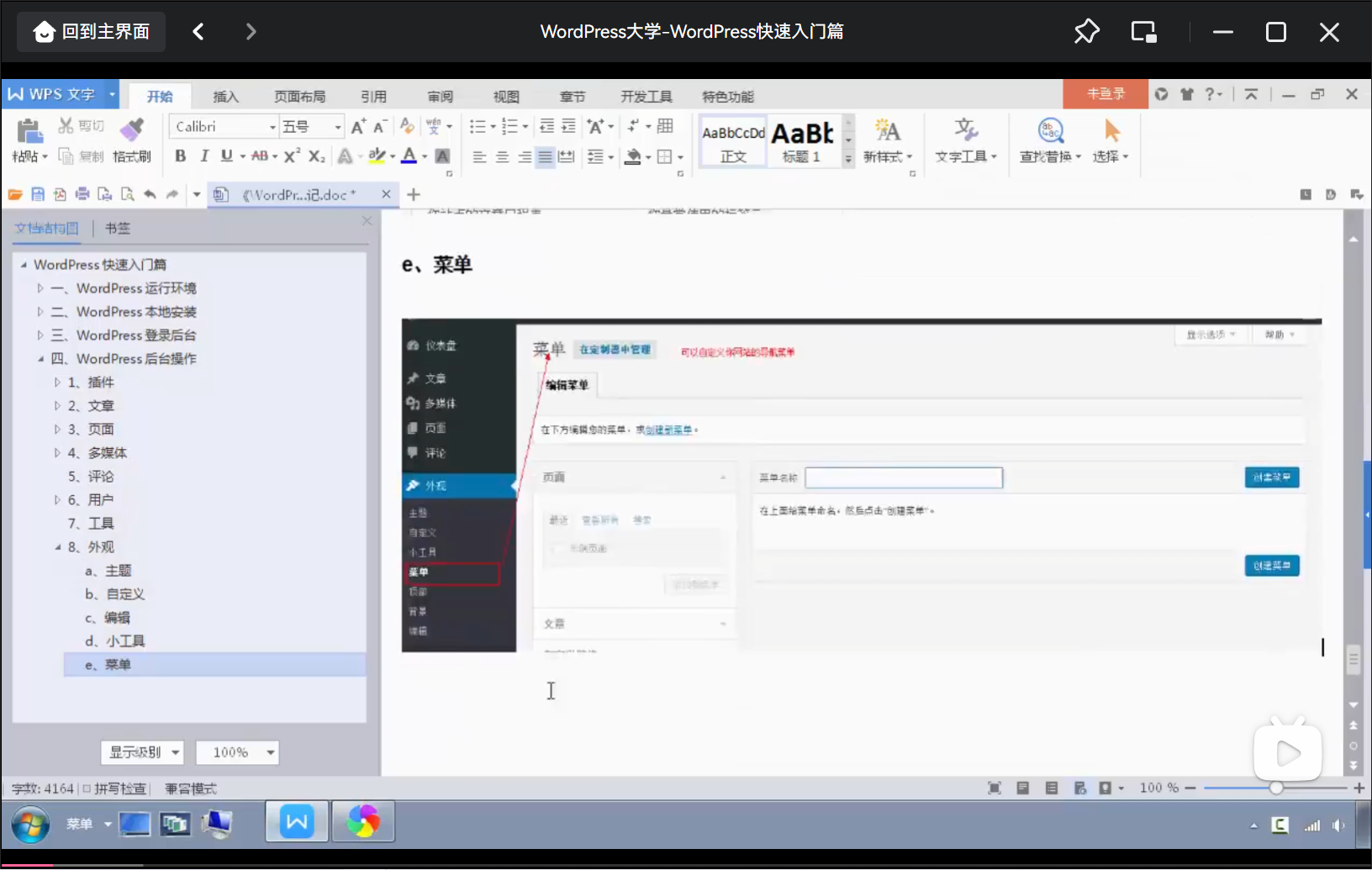The width and height of the screenshot is (1372, 870).
Task: Open the font size dropdown
Action: click(x=338, y=127)
